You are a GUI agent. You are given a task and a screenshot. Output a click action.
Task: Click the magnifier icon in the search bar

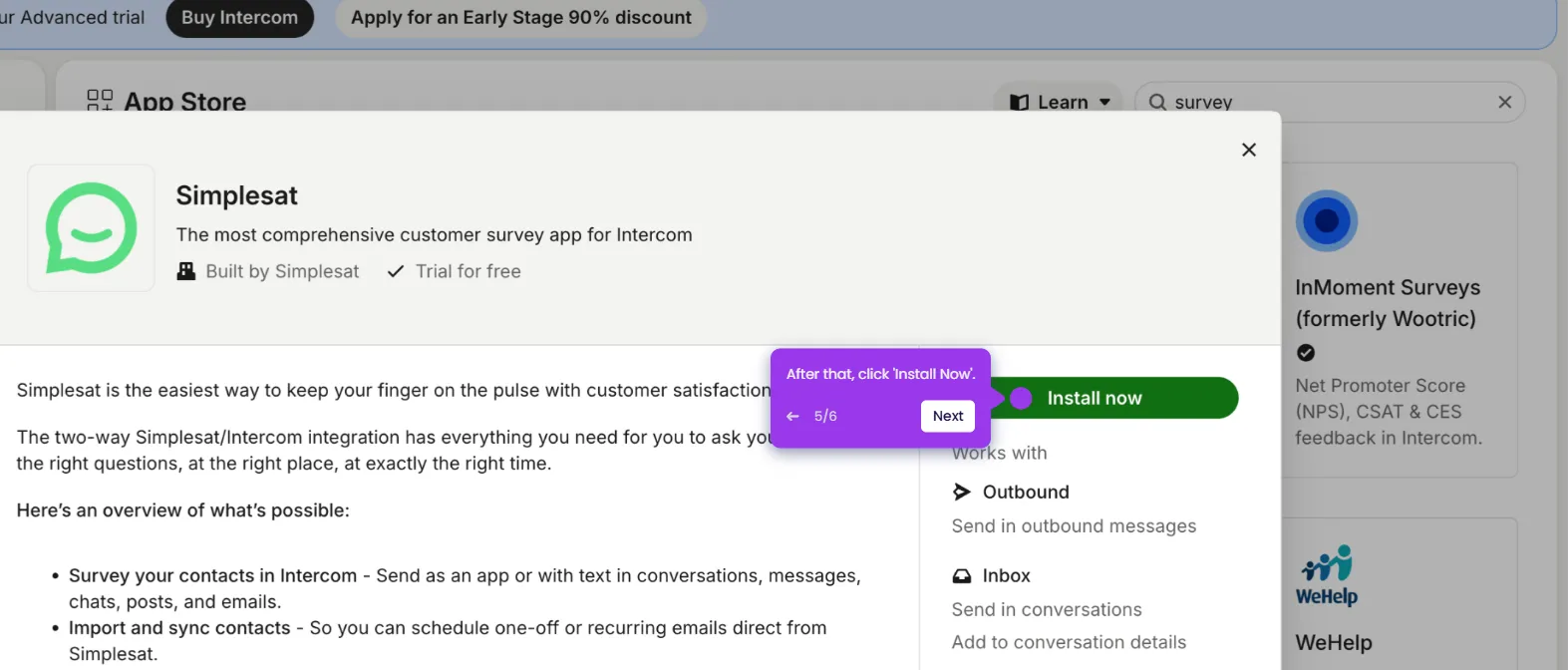pos(1157,102)
